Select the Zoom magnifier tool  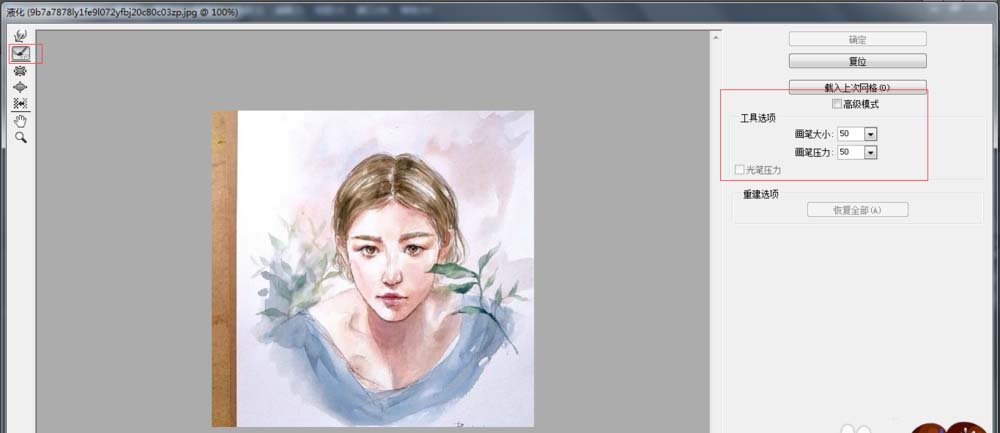click(20, 137)
